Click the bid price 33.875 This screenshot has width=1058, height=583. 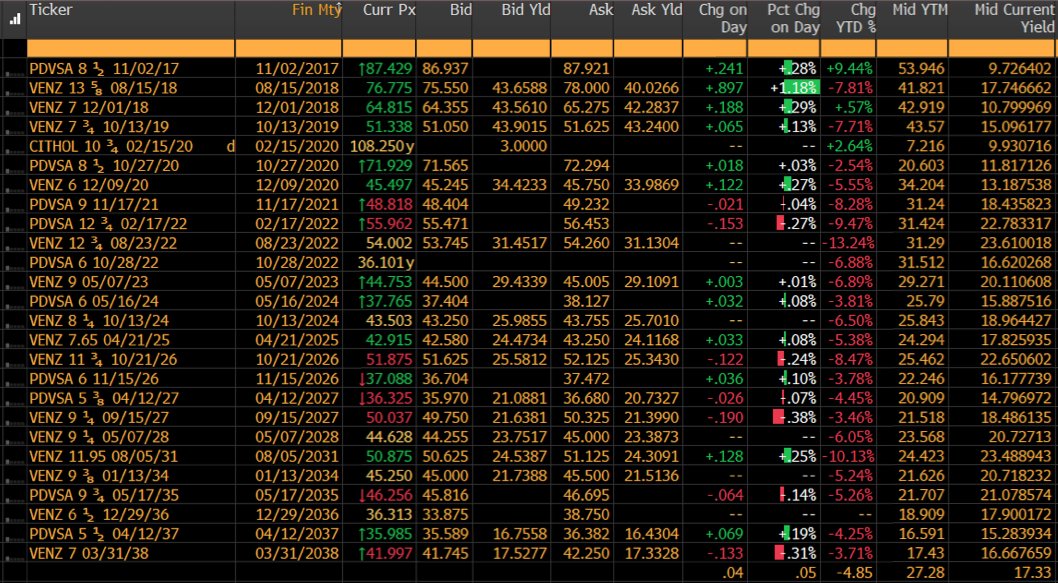[x=447, y=515]
